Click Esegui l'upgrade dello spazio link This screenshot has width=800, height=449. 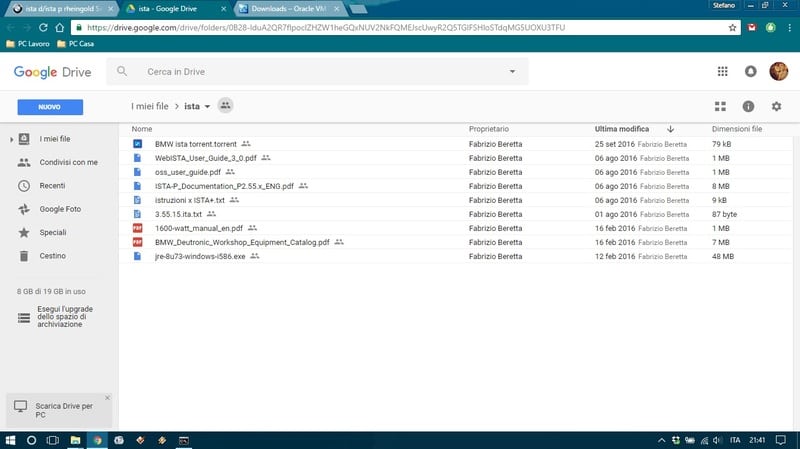[65, 316]
